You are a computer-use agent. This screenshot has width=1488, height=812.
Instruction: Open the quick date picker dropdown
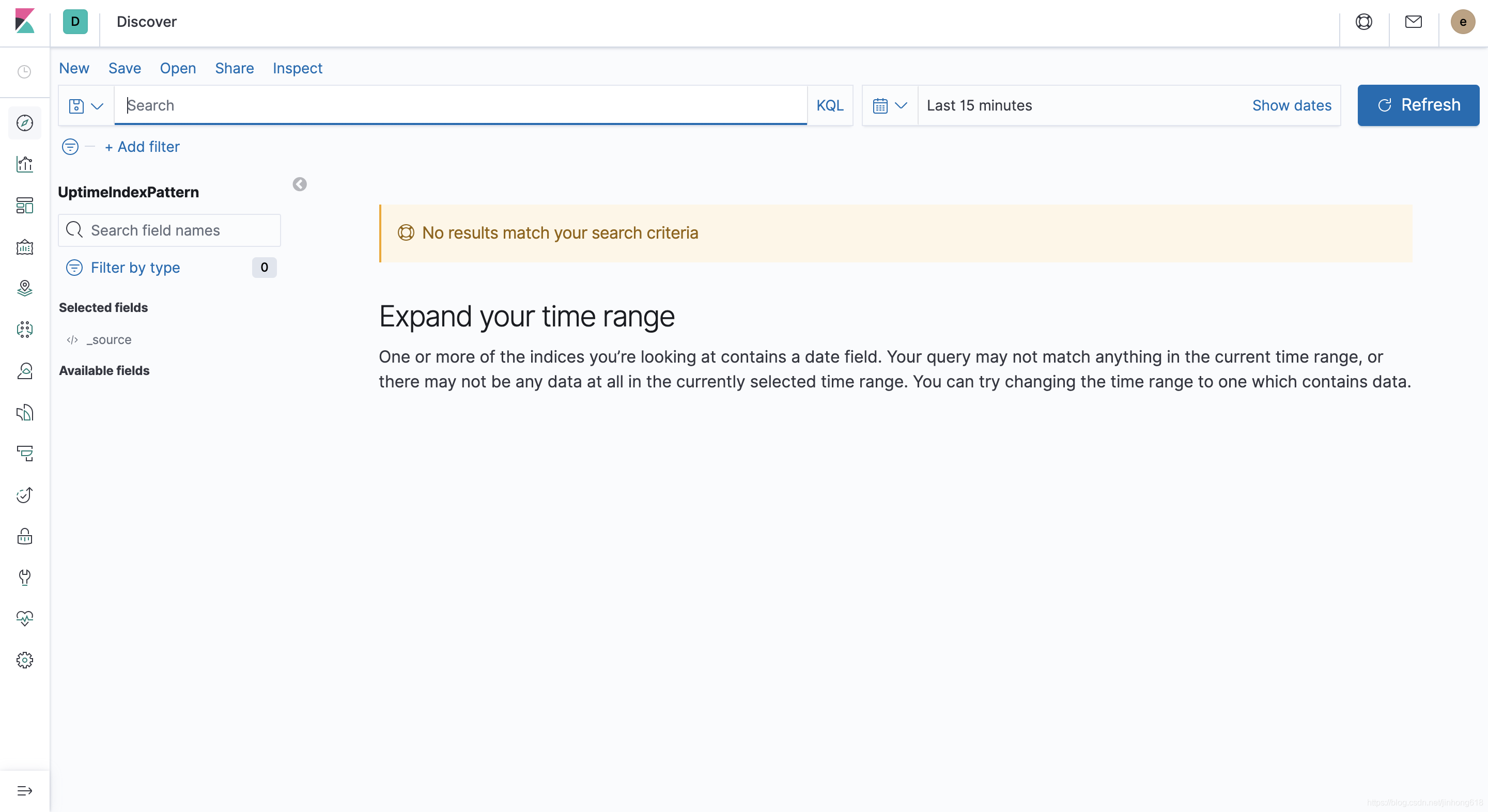[890, 106]
